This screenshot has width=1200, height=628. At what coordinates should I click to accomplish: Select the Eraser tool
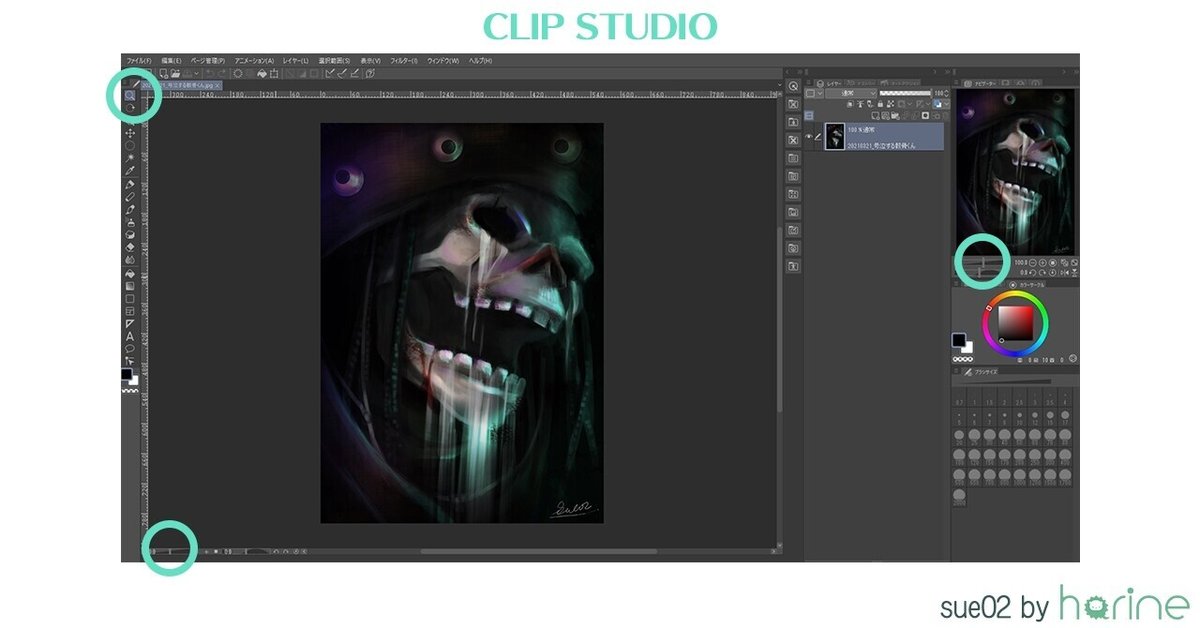[x=130, y=246]
